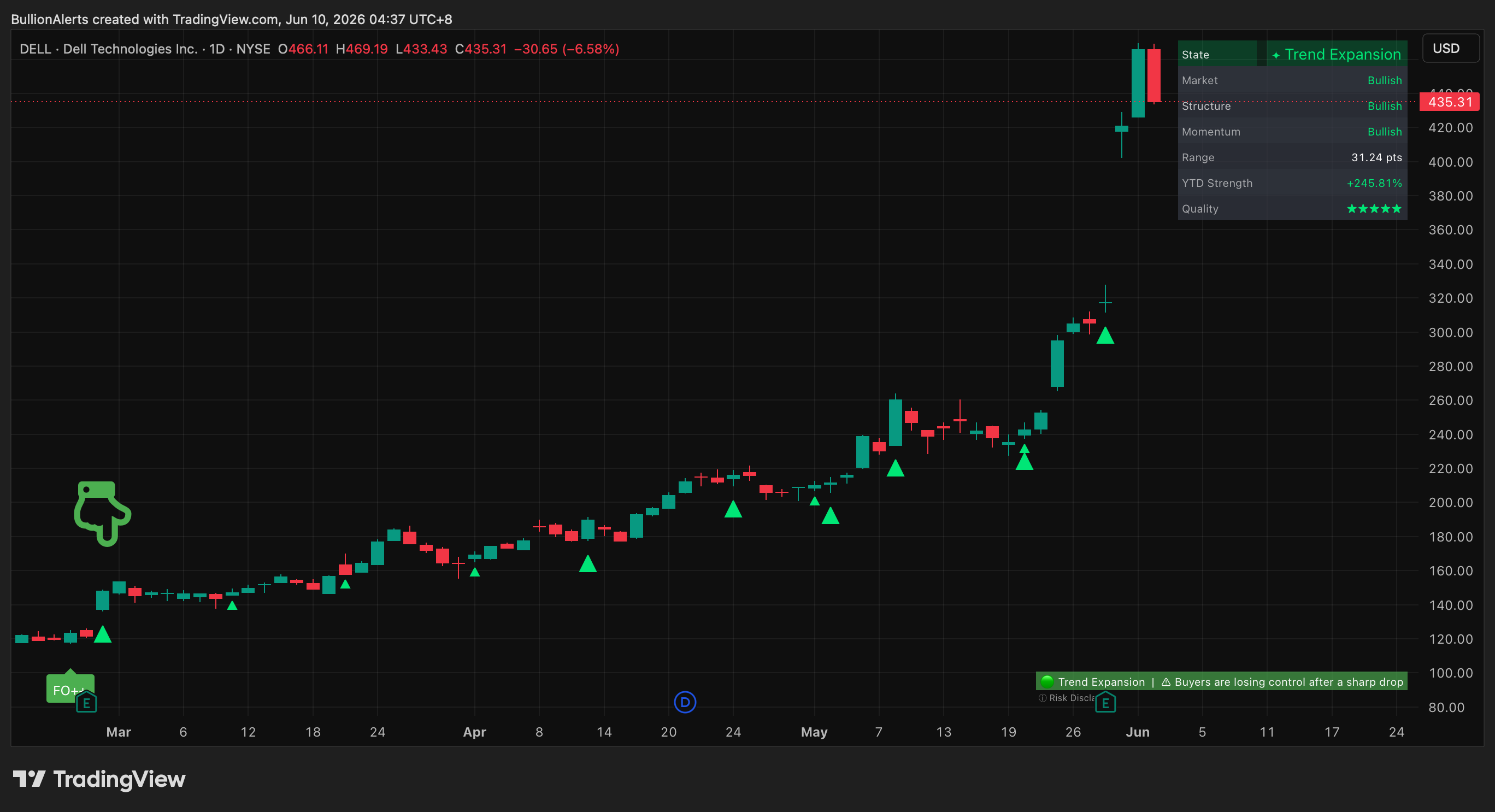The height and width of the screenshot is (812, 1495).
Task: Click the Momentum Bullish value
Action: 1384,132
